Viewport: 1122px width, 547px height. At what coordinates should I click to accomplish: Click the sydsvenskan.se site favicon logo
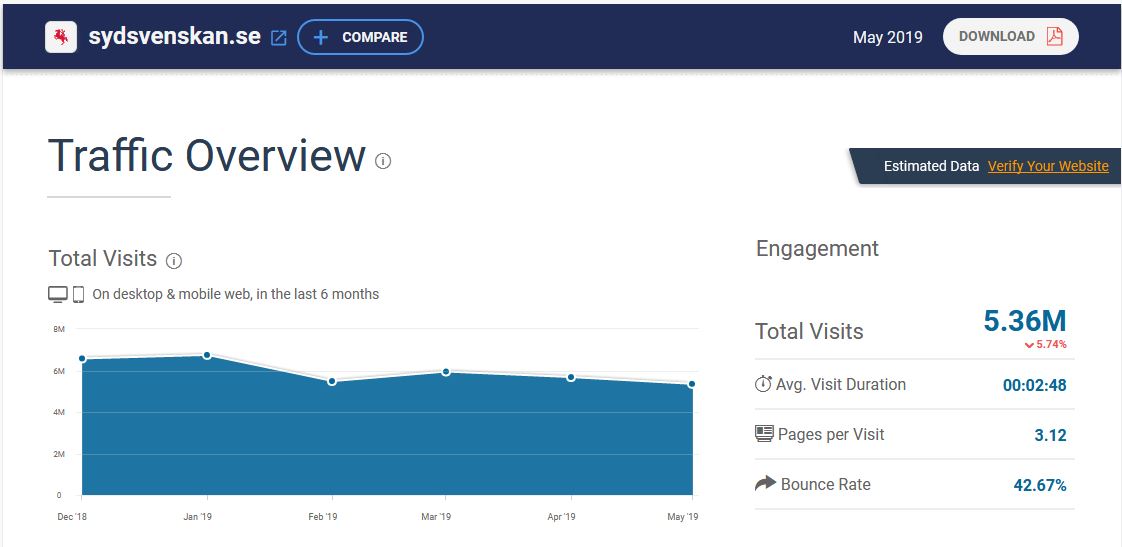click(x=61, y=37)
